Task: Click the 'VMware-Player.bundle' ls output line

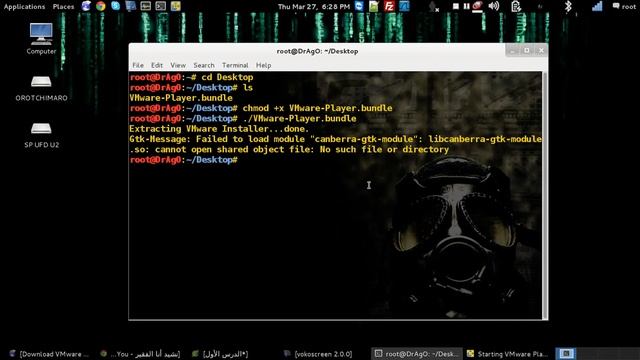Action: [x=181, y=98]
